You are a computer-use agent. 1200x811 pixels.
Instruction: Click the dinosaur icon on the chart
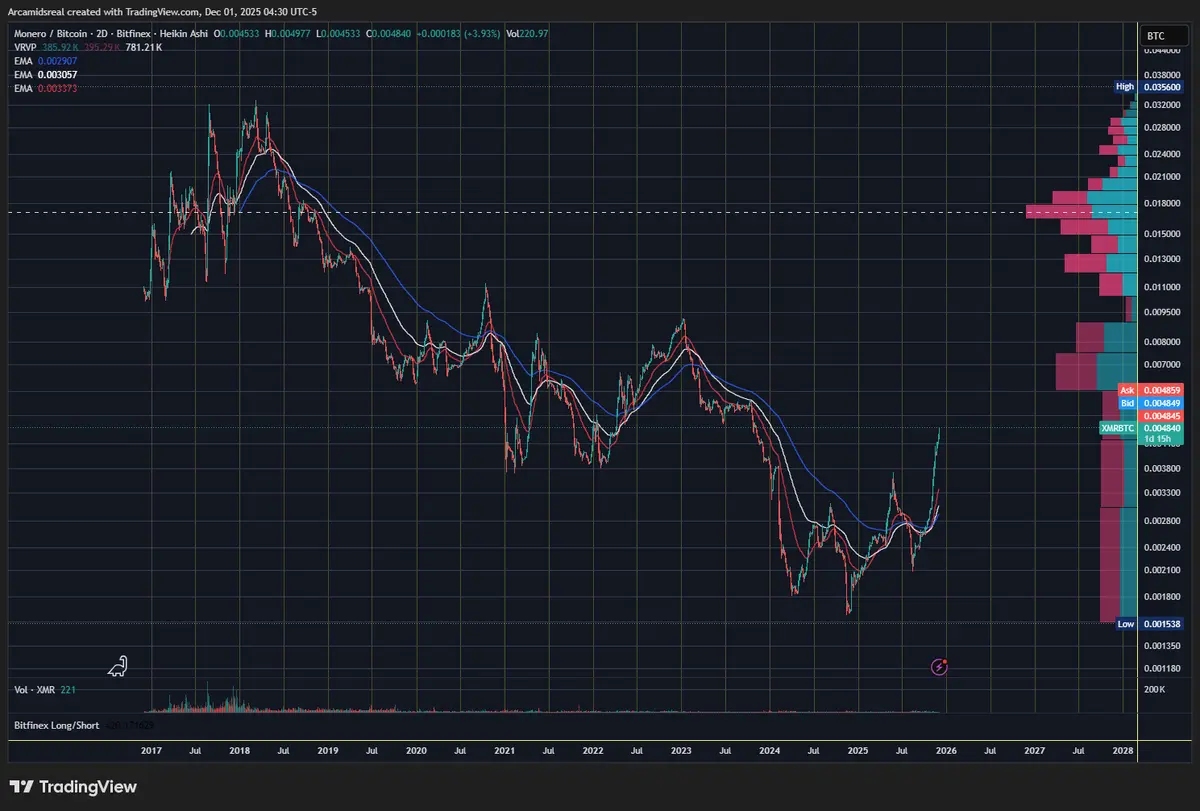click(x=118, y=665)
